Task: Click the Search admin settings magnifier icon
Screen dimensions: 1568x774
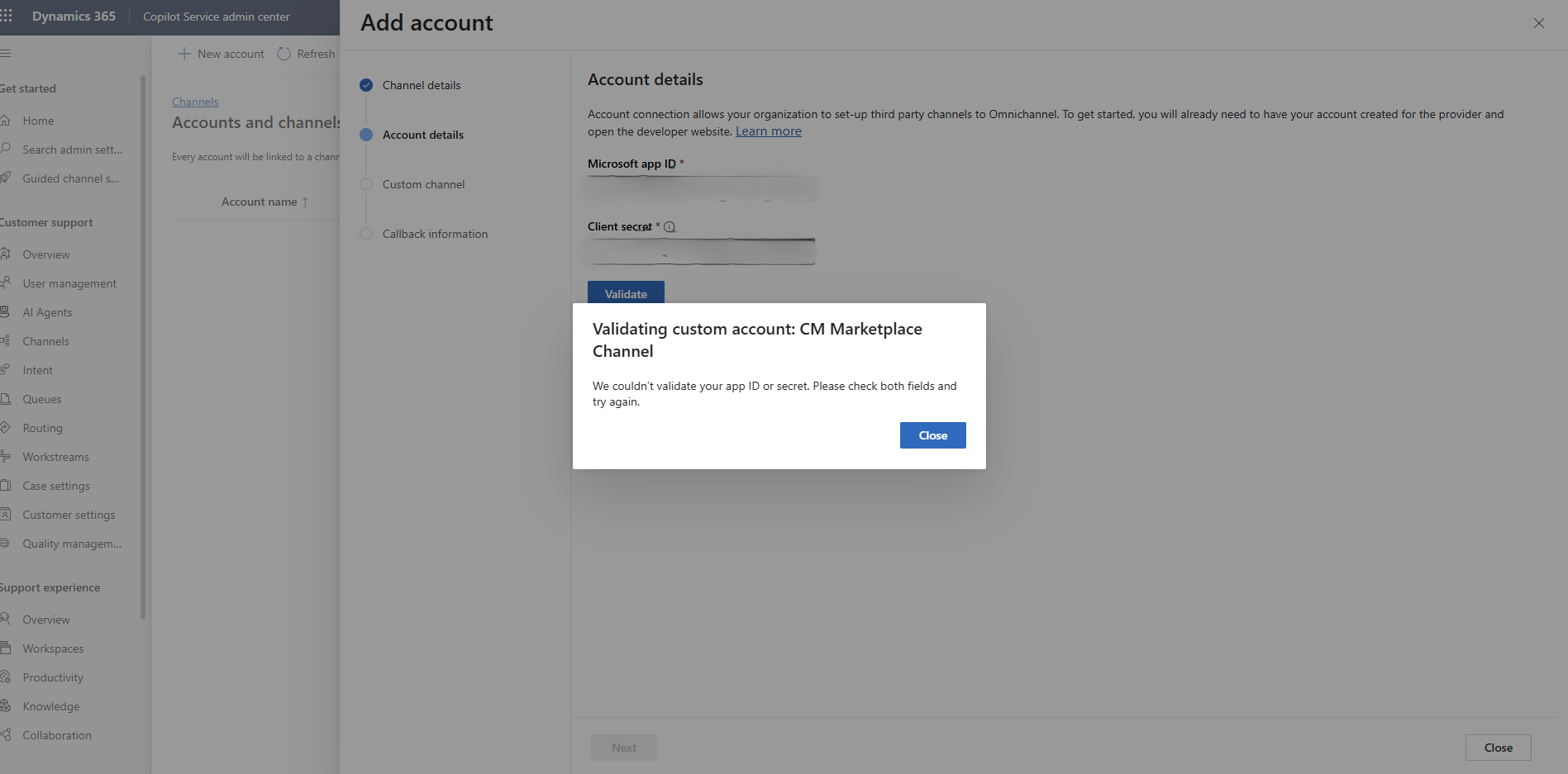Action: pos(5,150)
